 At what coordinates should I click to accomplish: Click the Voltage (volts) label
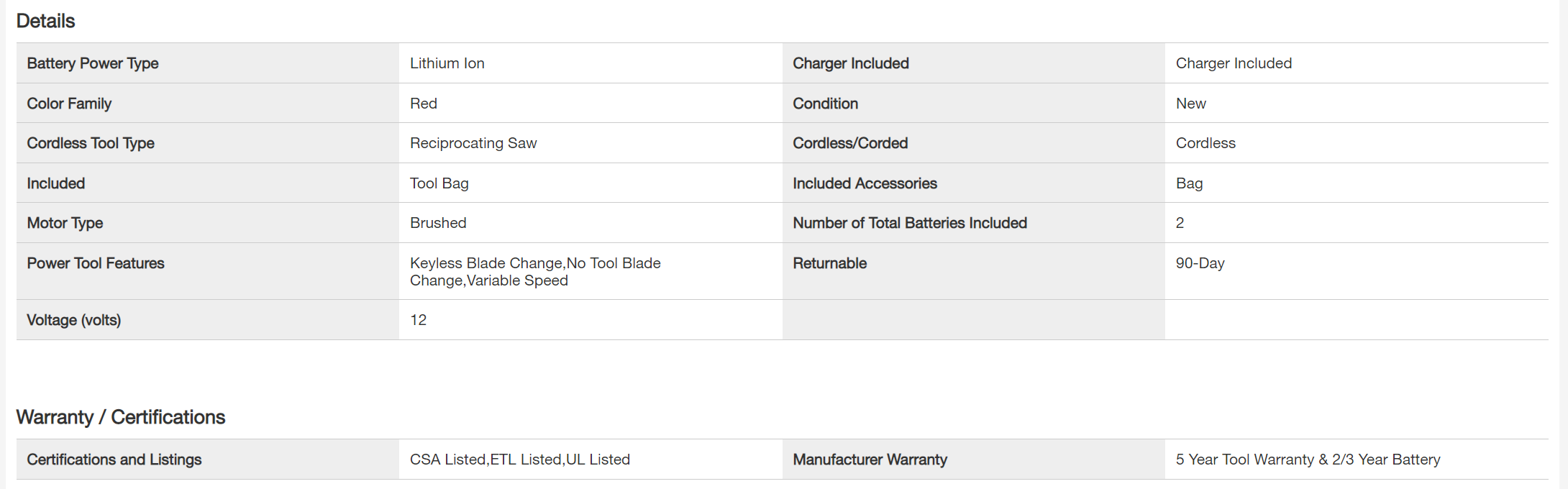[73, 320]
